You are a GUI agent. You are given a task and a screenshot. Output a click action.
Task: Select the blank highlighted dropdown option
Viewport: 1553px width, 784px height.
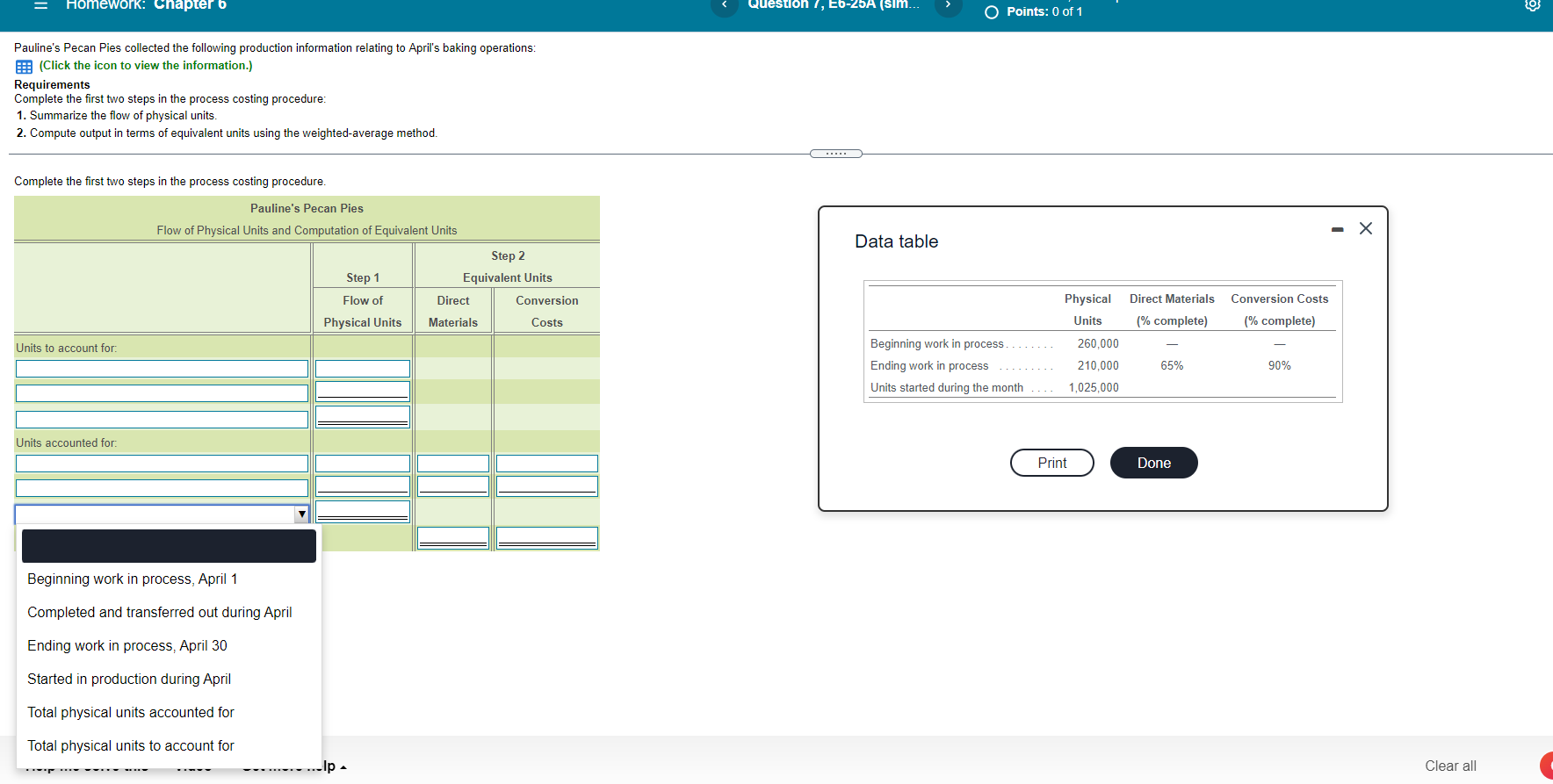169,546
